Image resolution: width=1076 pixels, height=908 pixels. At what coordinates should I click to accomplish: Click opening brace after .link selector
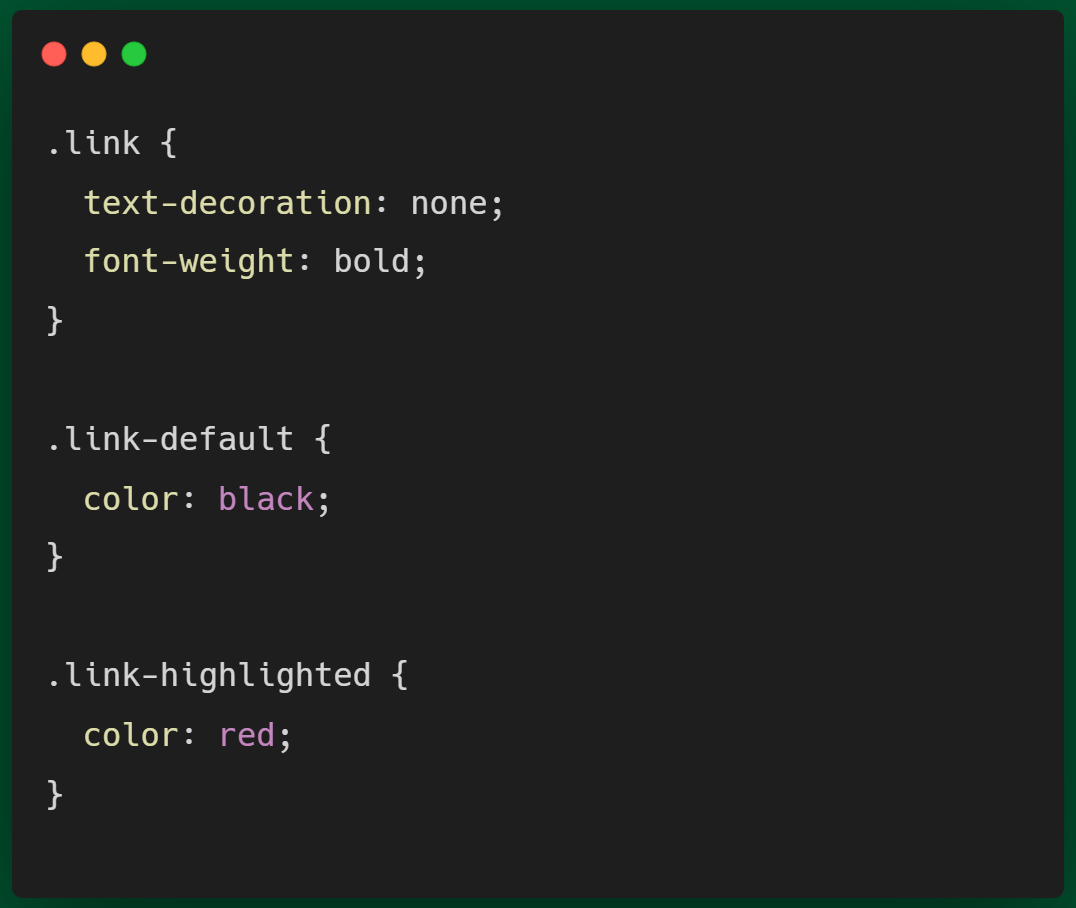coord(168,143)
